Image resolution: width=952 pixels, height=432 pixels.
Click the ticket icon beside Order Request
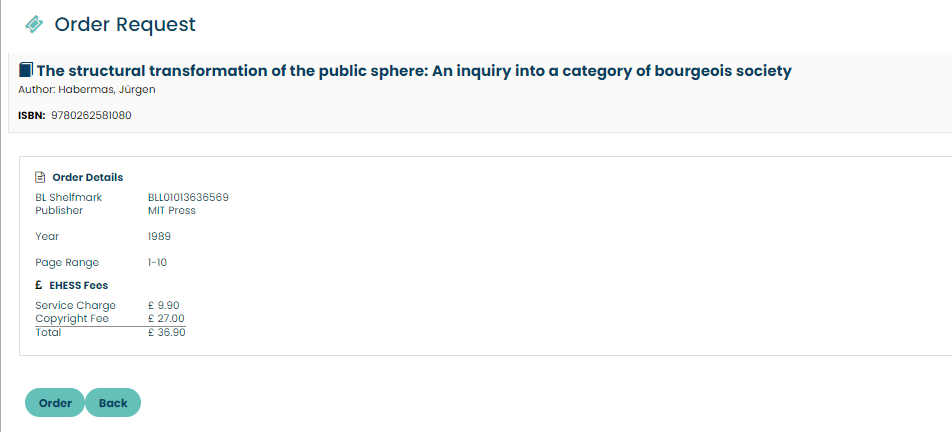tap(34, 24)
